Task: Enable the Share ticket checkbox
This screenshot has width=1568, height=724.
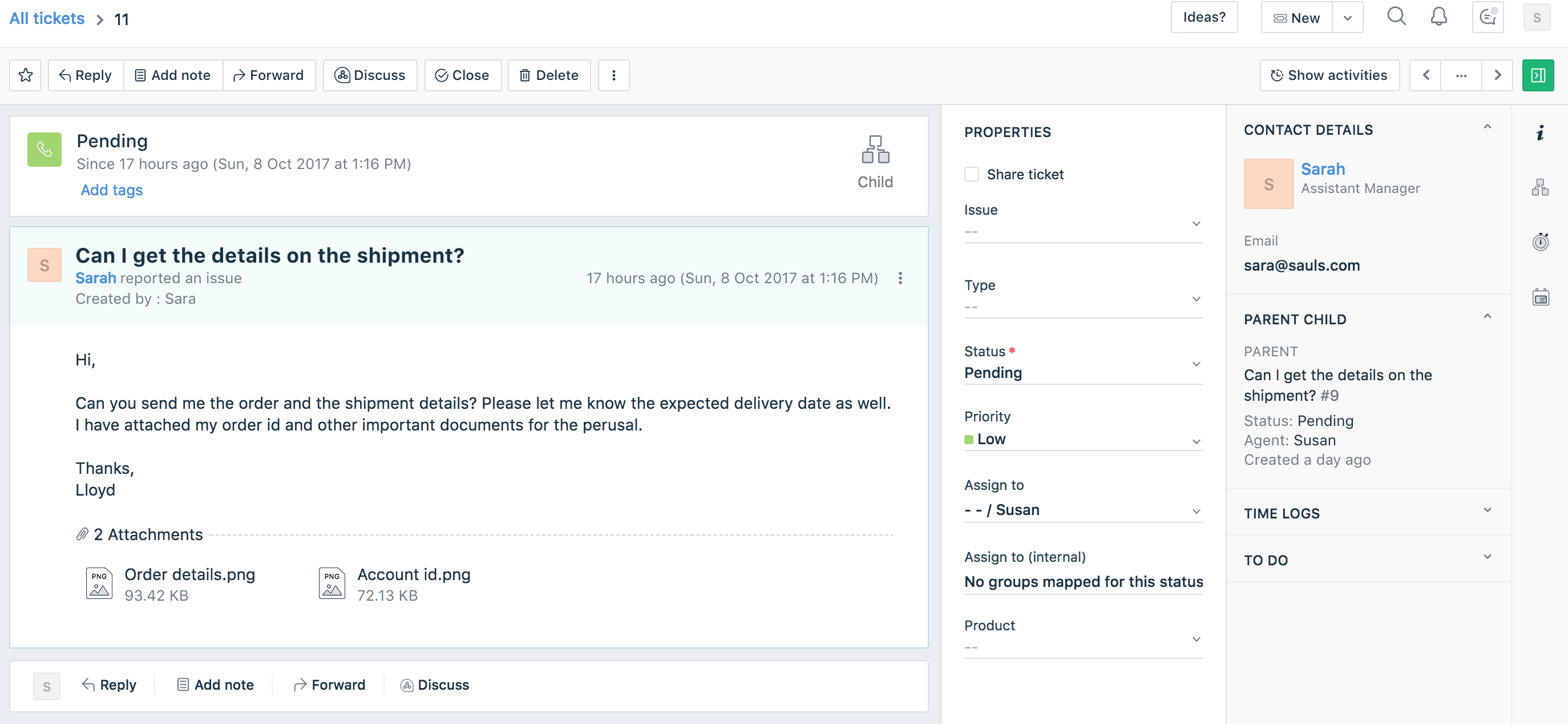Action: pyautogui.click(x=972, y=174)
